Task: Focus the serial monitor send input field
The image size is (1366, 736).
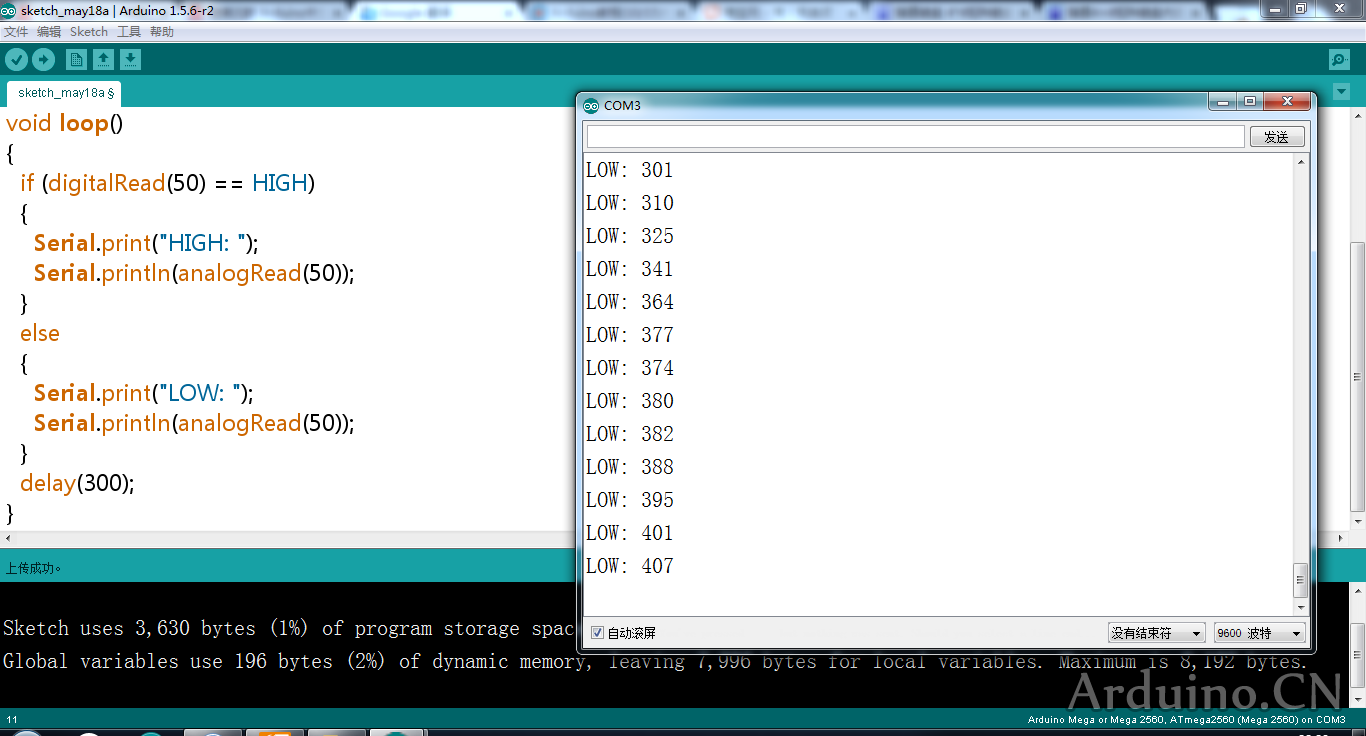Action: (915, 137)
